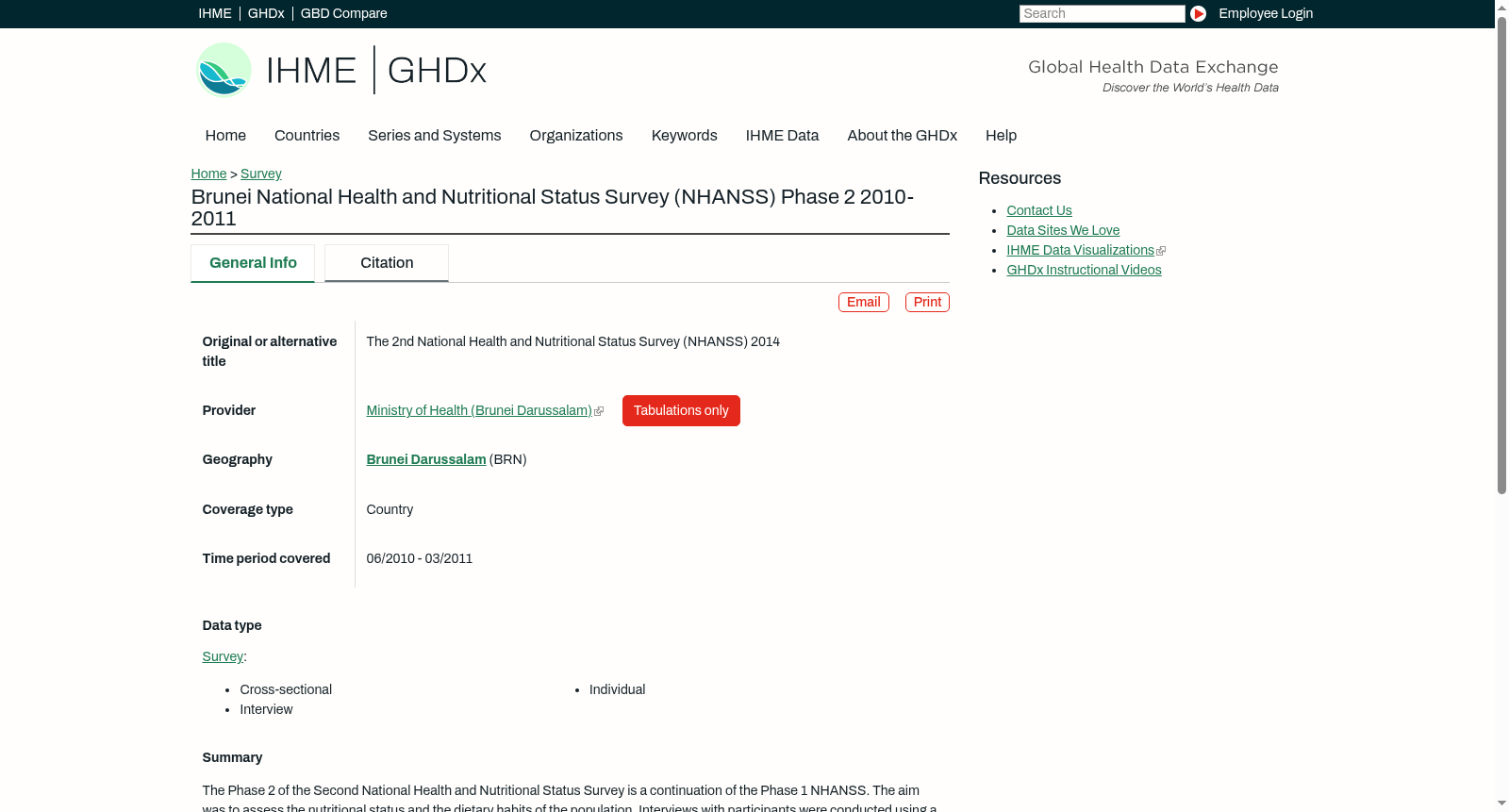The image size is (1509, 812).
Task: Open Contact Us resource link
Action: (x=1039, y=210)
